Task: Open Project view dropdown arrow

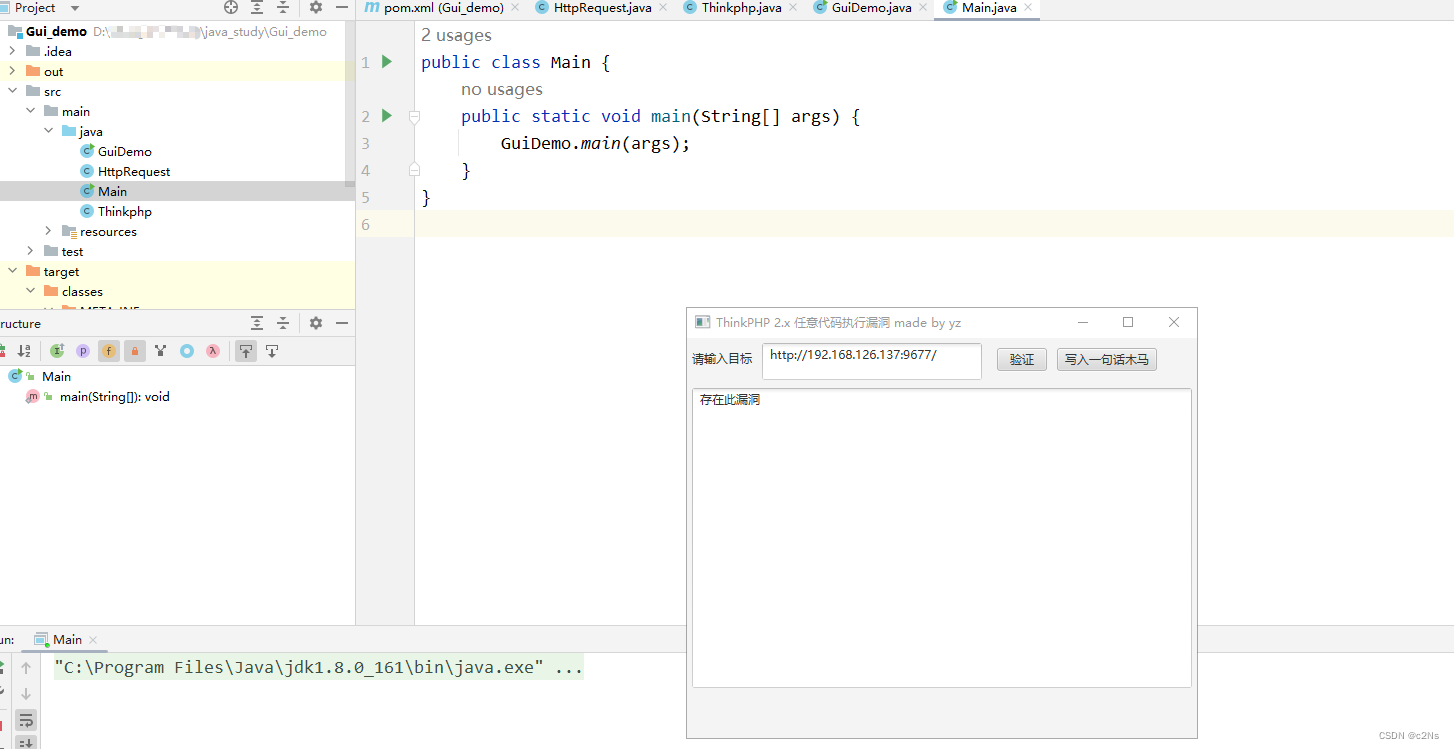Action: 75,8
